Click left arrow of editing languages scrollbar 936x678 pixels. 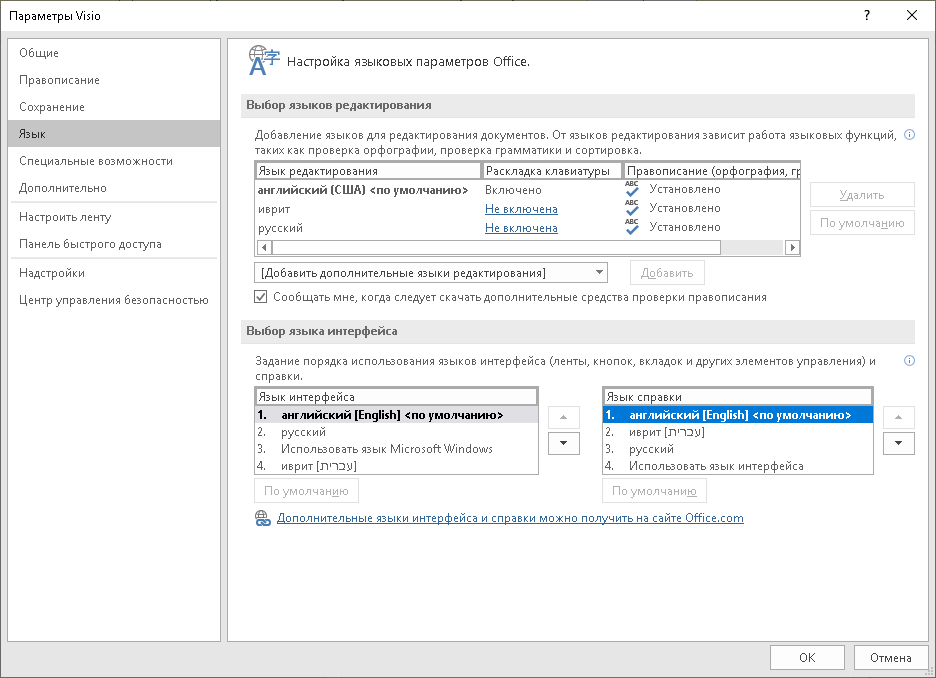click(x=264, y=247)
